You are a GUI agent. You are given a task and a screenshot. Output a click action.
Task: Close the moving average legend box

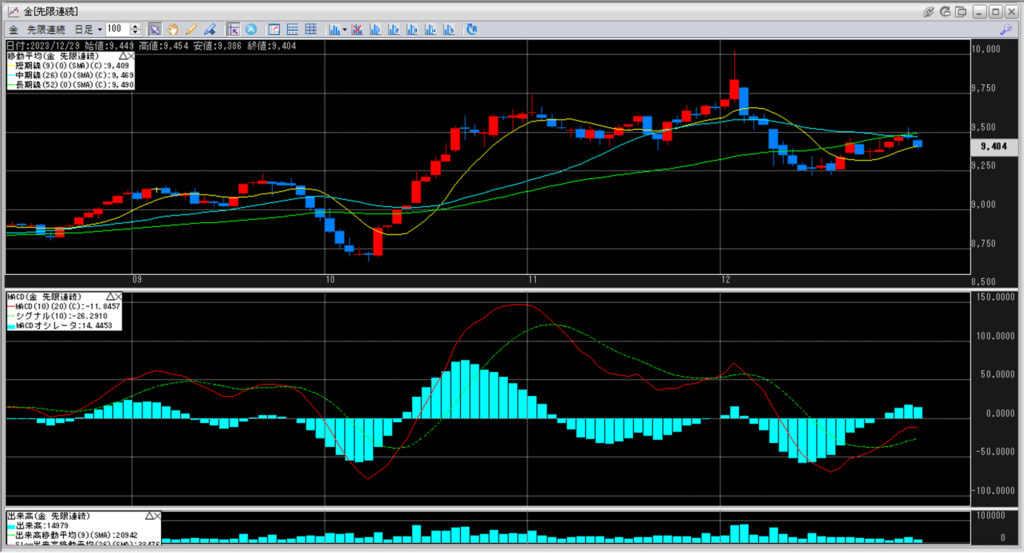pos(129,56)
